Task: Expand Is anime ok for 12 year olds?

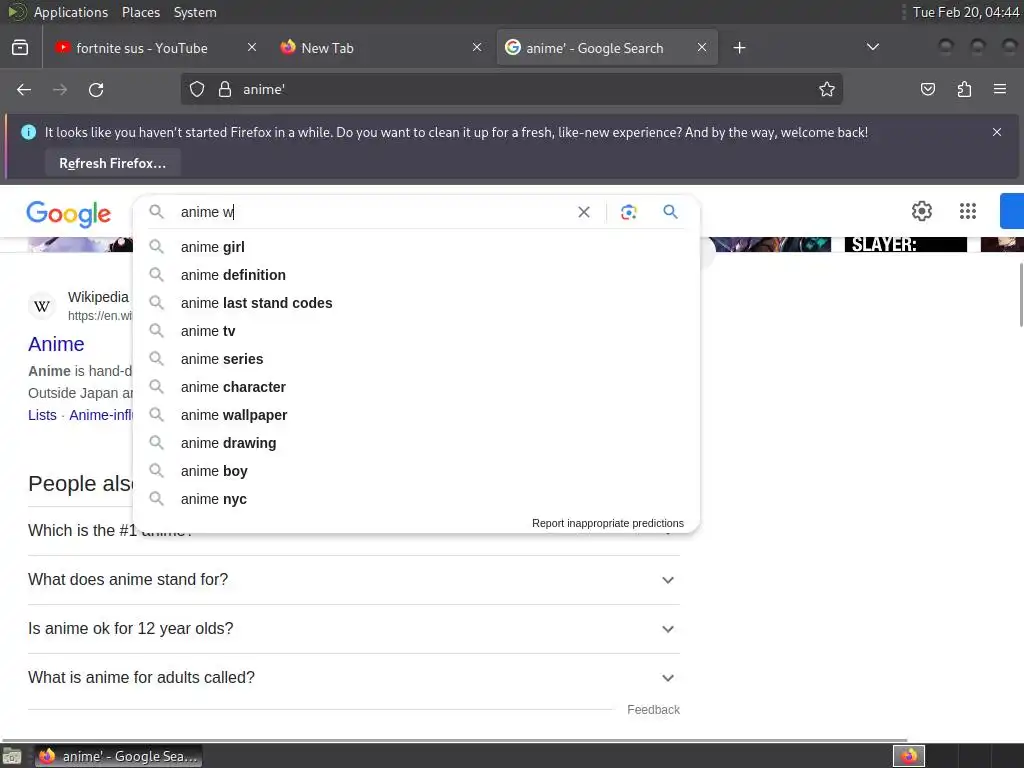Action: (353, 629)
